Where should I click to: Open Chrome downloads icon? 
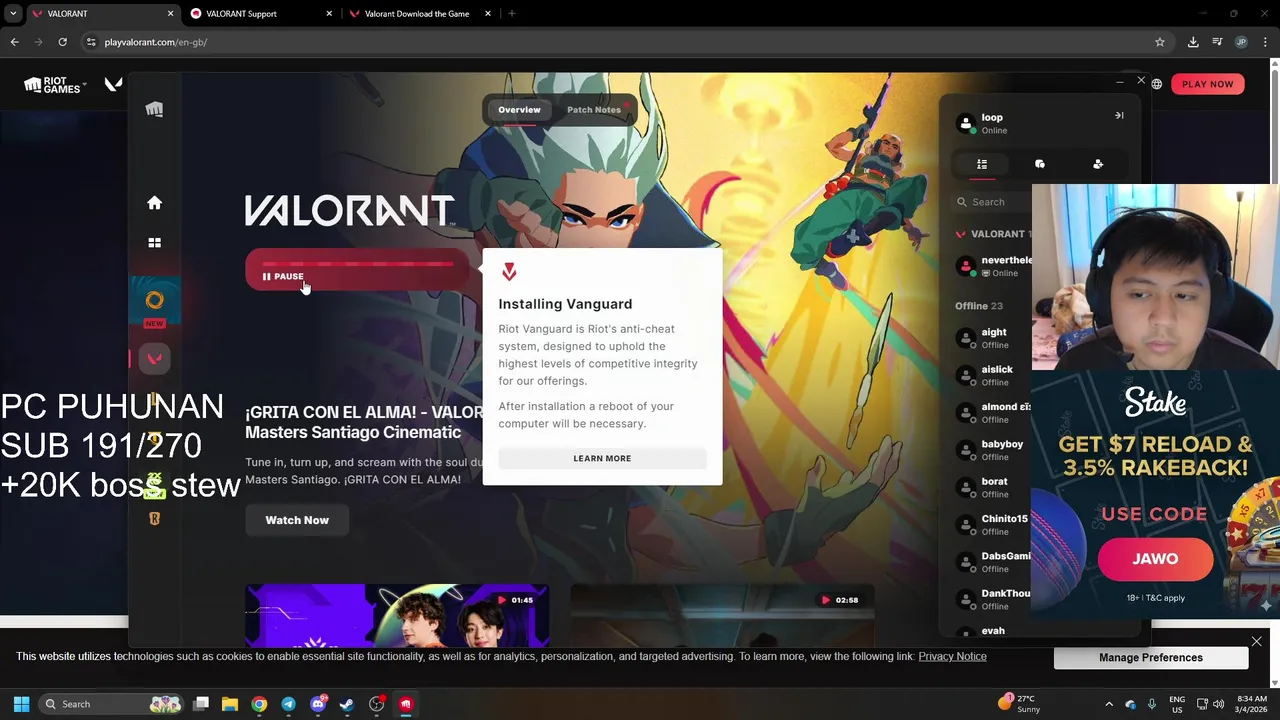click(1193, 42)
